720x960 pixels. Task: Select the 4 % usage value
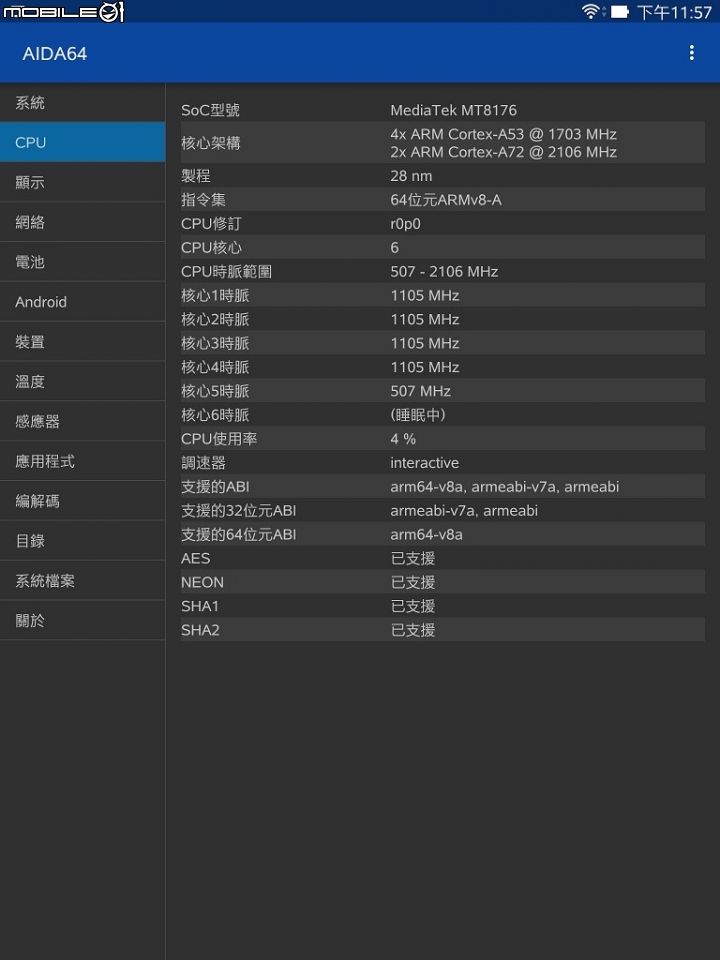(x=403, y=438)
